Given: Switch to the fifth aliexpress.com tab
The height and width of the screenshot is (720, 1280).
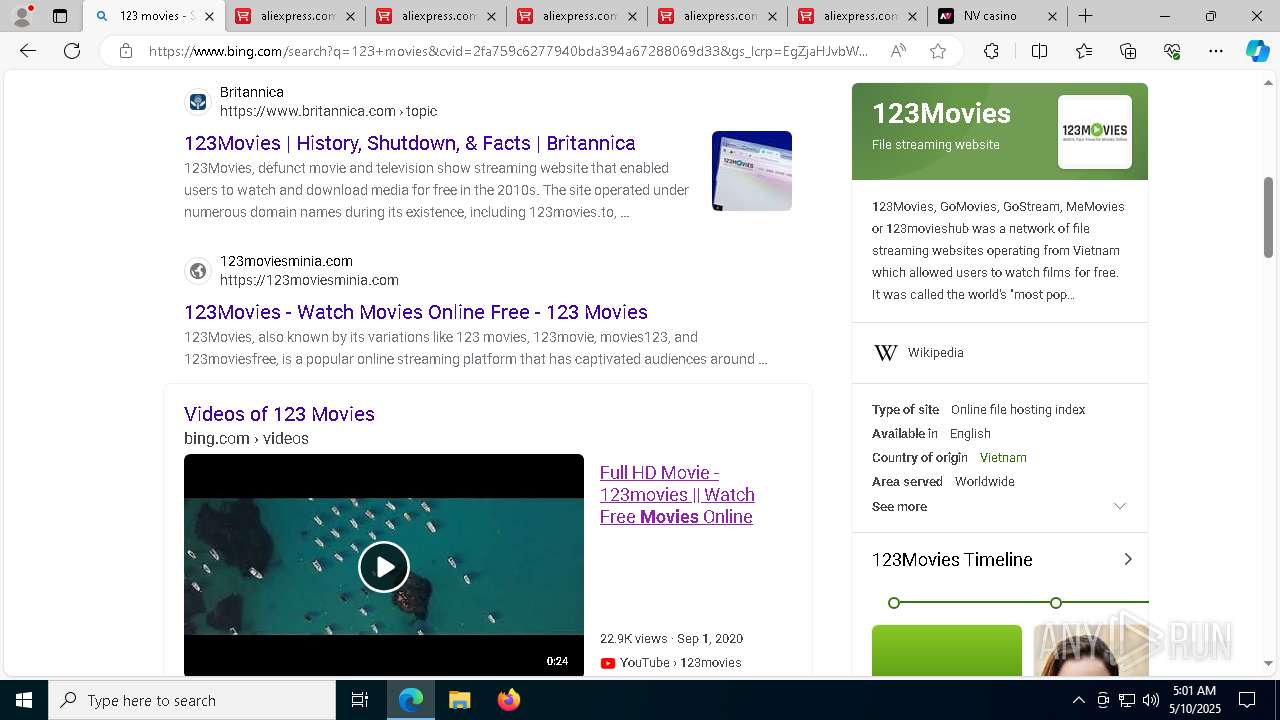Looking at the screenshot, I should pos(859,16).
